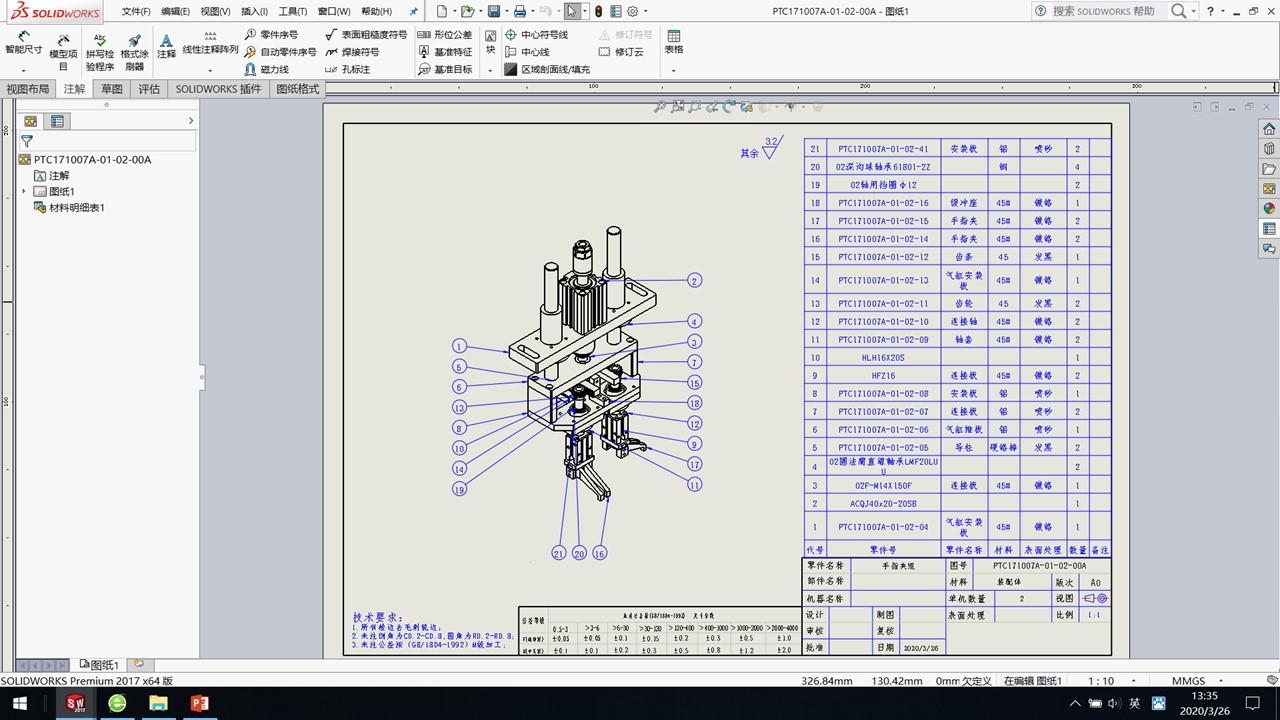This screenshot has width=1280, height=720.
Task: Switch to the 图纸格式 tab
Action: [298, 89]
